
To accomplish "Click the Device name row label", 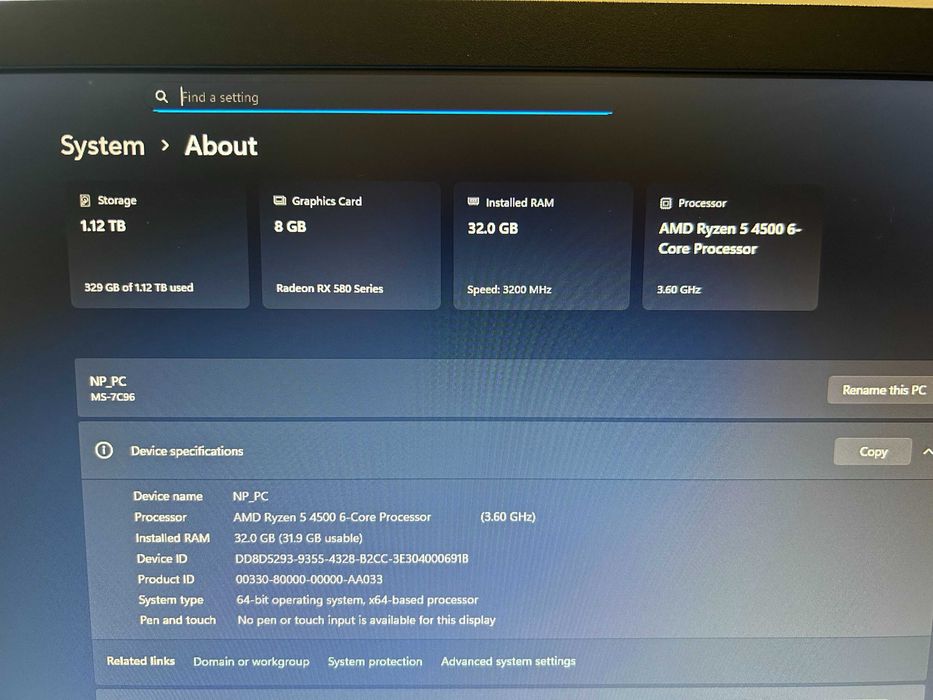I will [168, 496].
